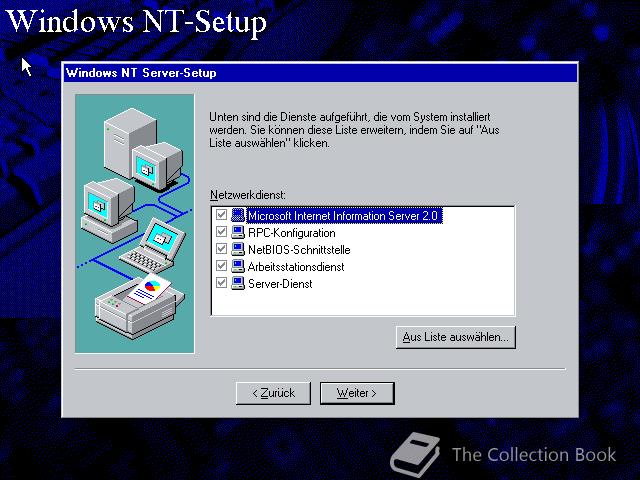The image size is (640, 480).
Task: Go back with the Zurück button
Action: click(273, 393)
